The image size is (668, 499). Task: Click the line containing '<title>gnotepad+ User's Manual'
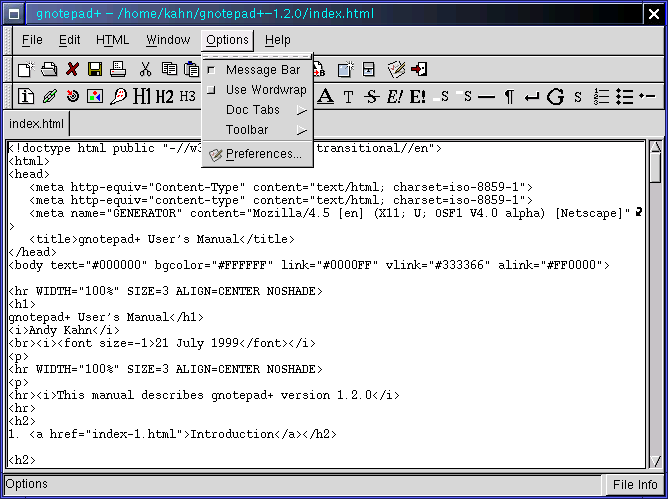162,239
